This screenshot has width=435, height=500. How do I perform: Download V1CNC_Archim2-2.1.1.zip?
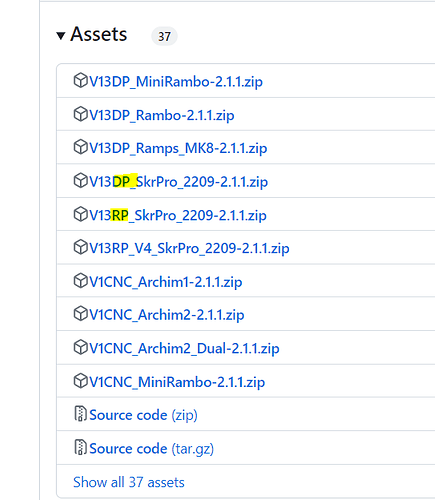tap(167, 315)
